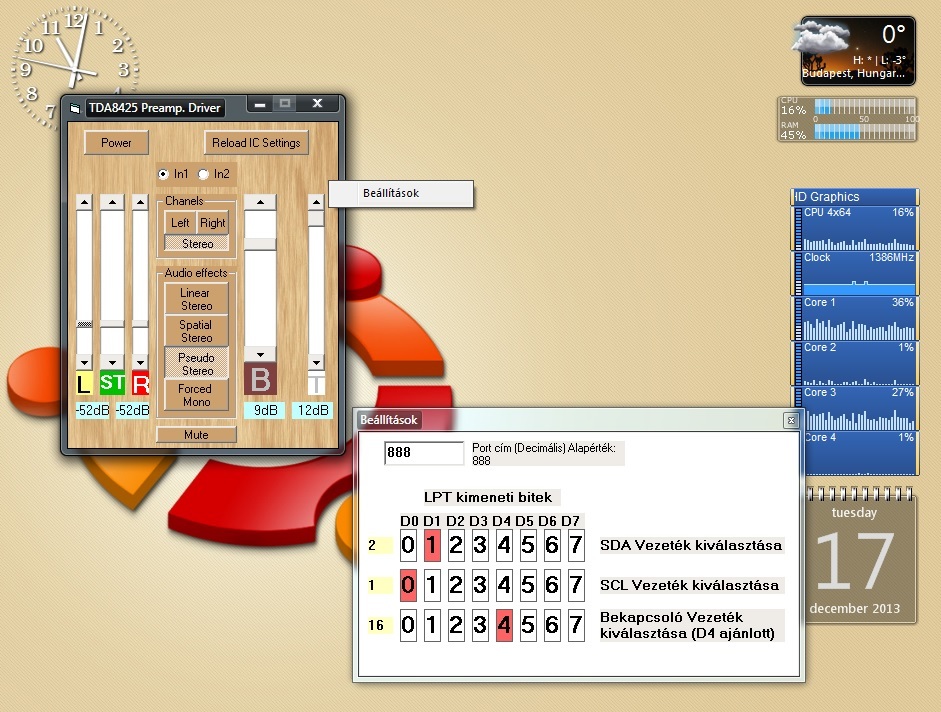Viewport: 941px width, 712px height.
Task: Toggle the Stereo channel mode
Action: tap(197, 244)
